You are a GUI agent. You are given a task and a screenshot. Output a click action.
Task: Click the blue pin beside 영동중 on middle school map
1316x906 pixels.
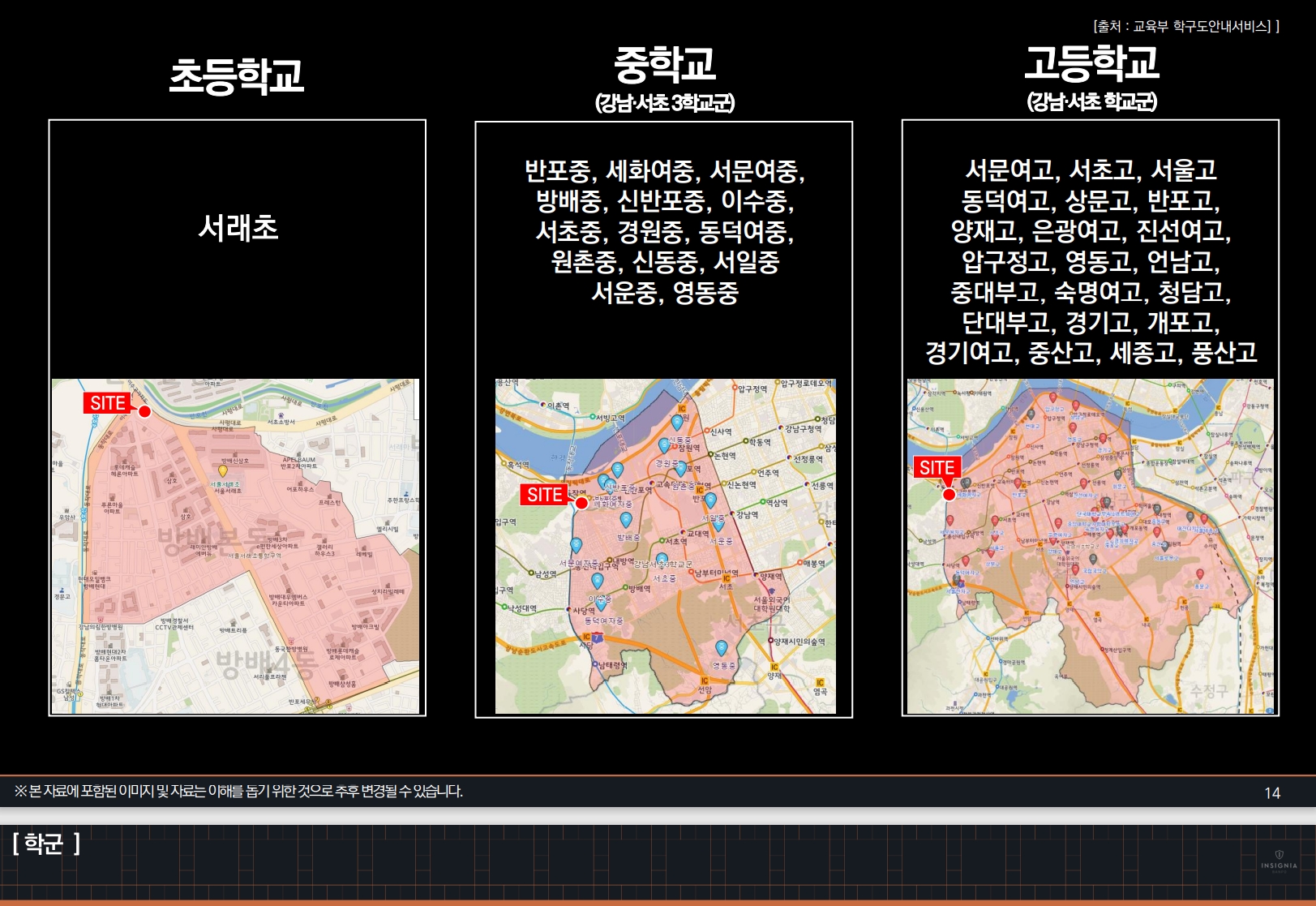click(x=722, y=648)
